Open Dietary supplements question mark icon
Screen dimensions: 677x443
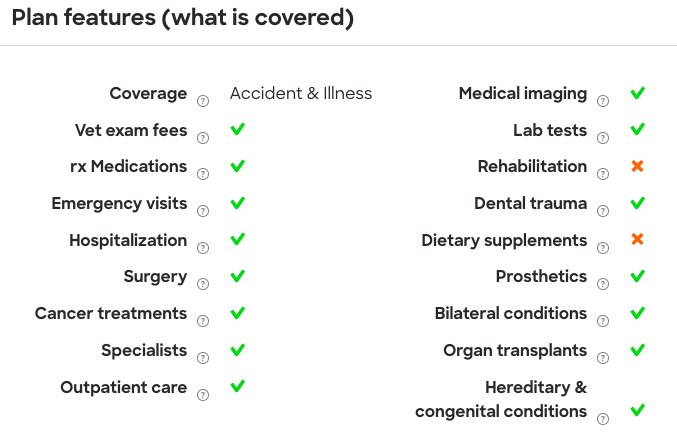pyautogui.click(x=603, y=248)
